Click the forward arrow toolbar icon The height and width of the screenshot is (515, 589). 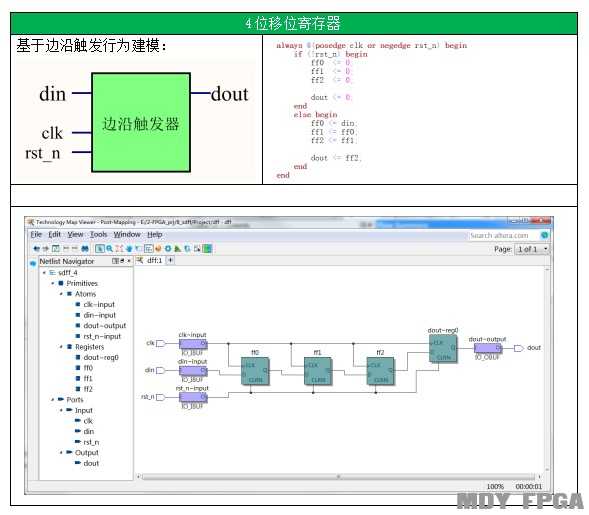point(46,249)
